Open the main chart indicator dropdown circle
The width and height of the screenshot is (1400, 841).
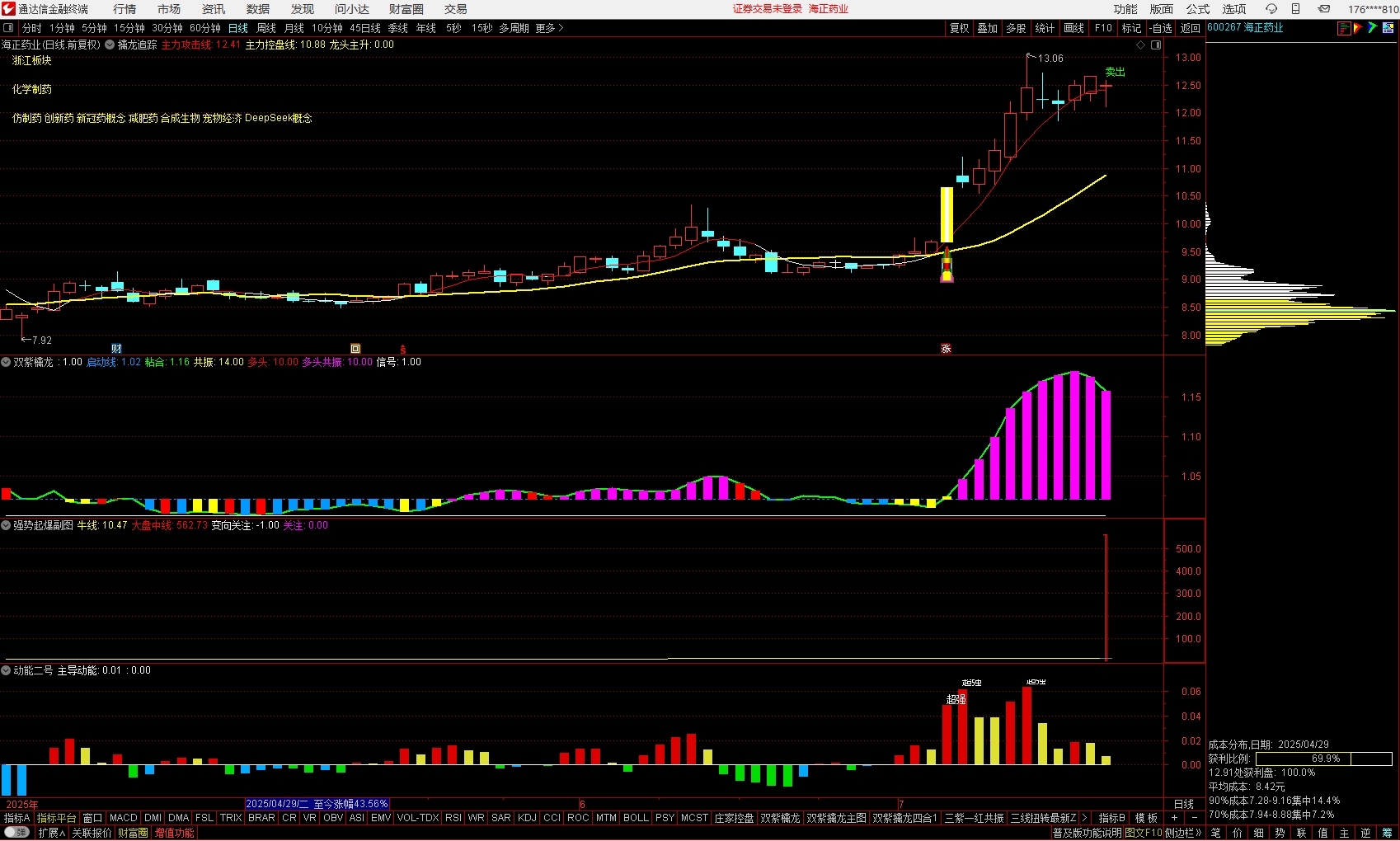point(110,45)
